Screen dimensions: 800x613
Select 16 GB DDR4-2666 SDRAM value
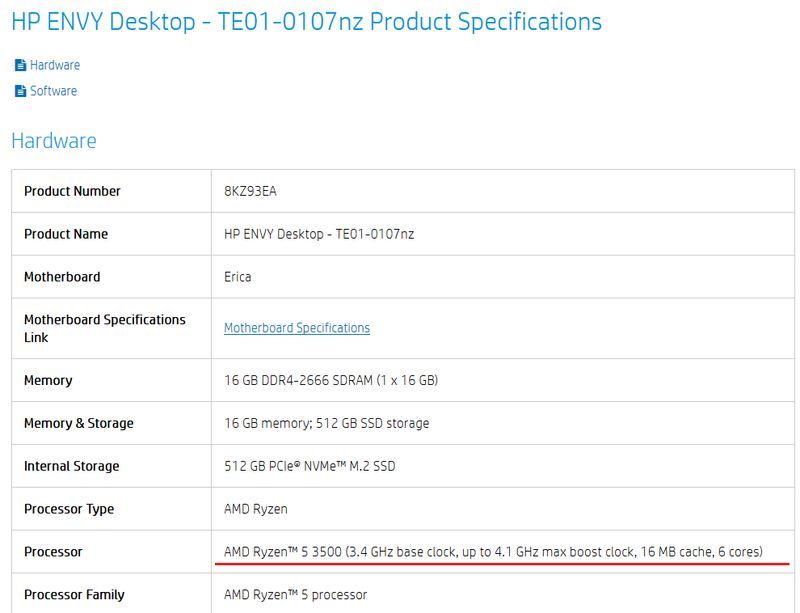coord(331,380)
